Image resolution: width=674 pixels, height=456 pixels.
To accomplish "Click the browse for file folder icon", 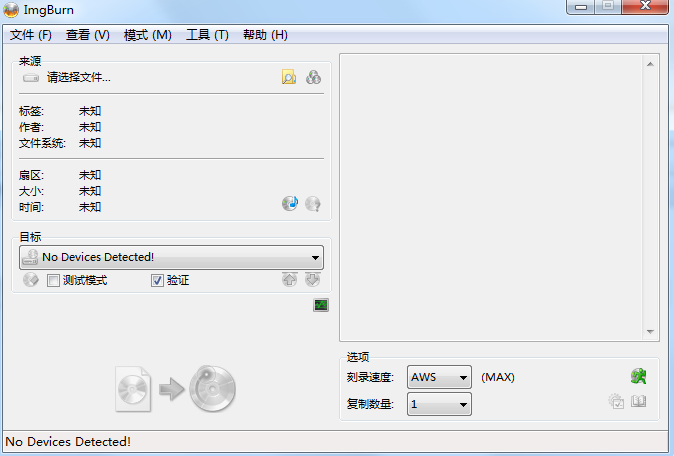I will (x=289, y=77).
